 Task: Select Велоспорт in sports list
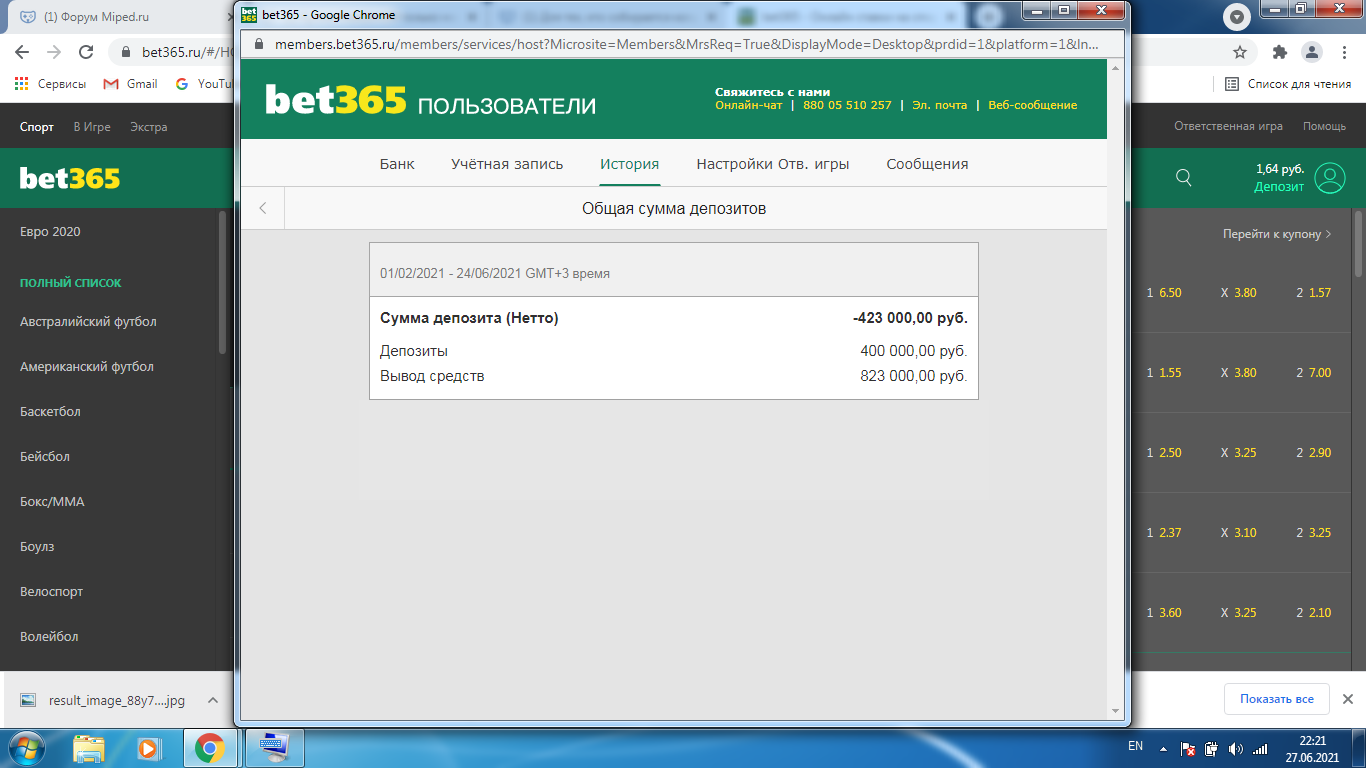coord(51,592)
